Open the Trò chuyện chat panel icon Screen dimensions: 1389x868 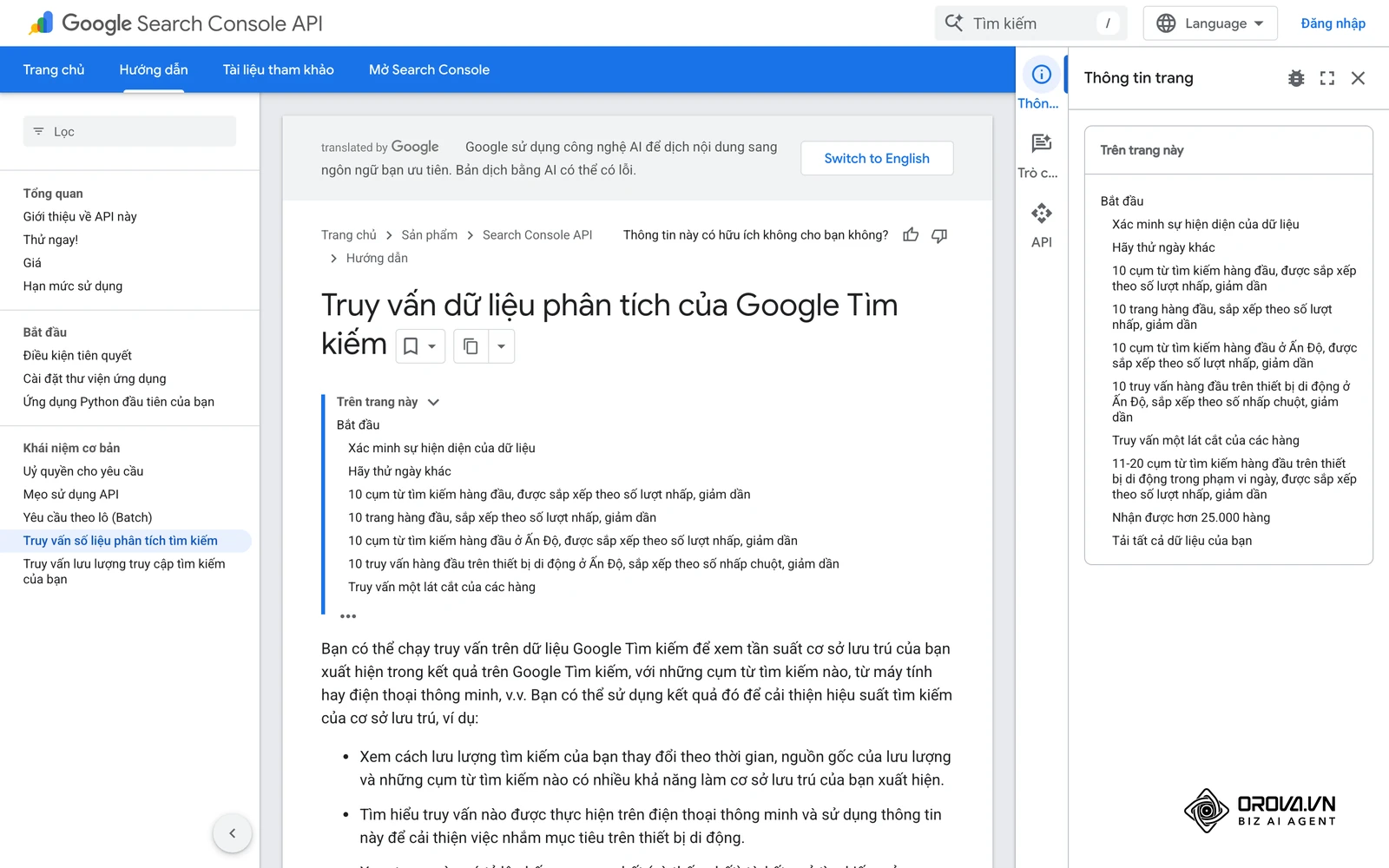tap(1041, 143)
